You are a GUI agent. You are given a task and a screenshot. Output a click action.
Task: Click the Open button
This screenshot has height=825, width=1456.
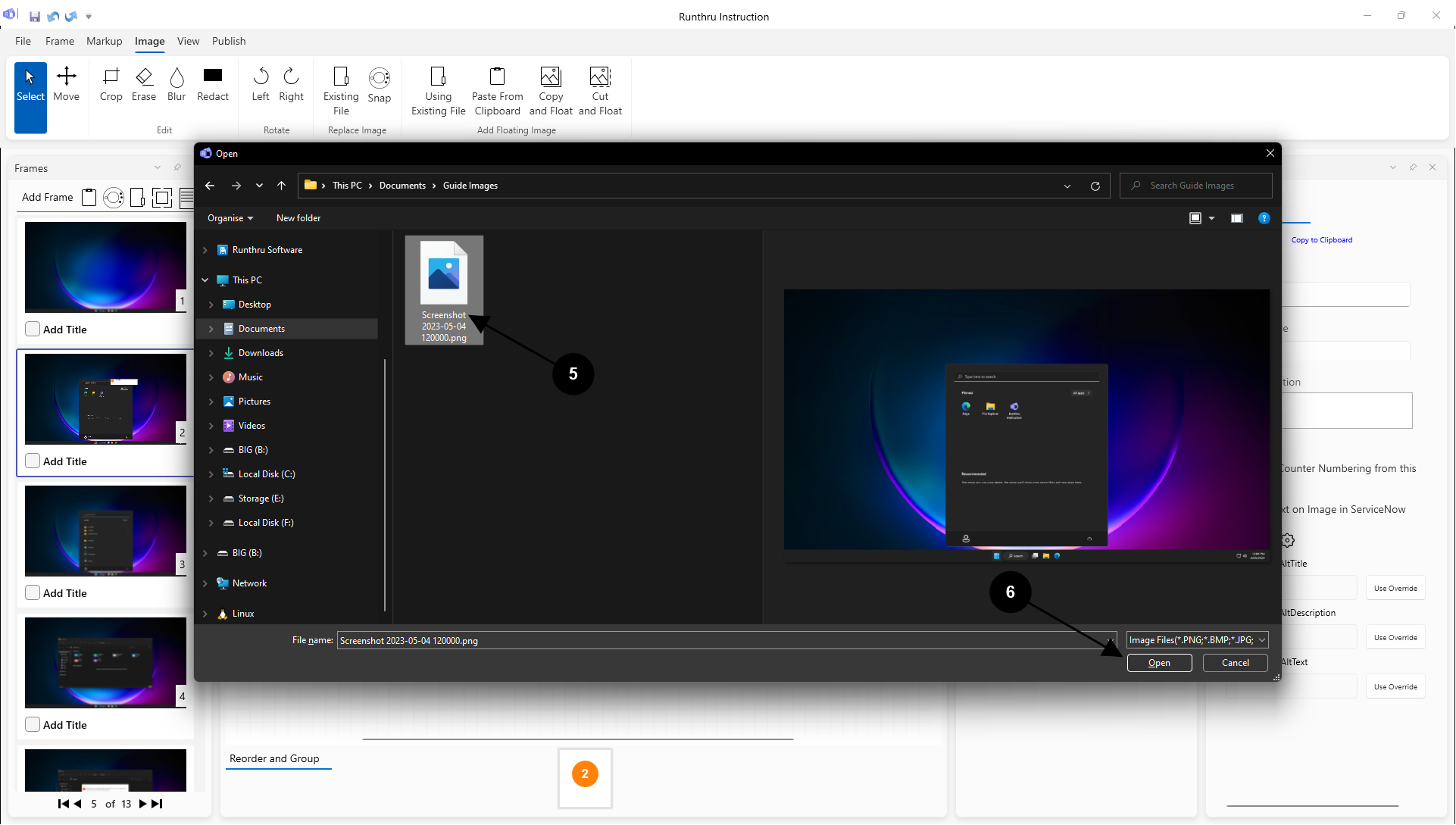(x=1159, y=663)
